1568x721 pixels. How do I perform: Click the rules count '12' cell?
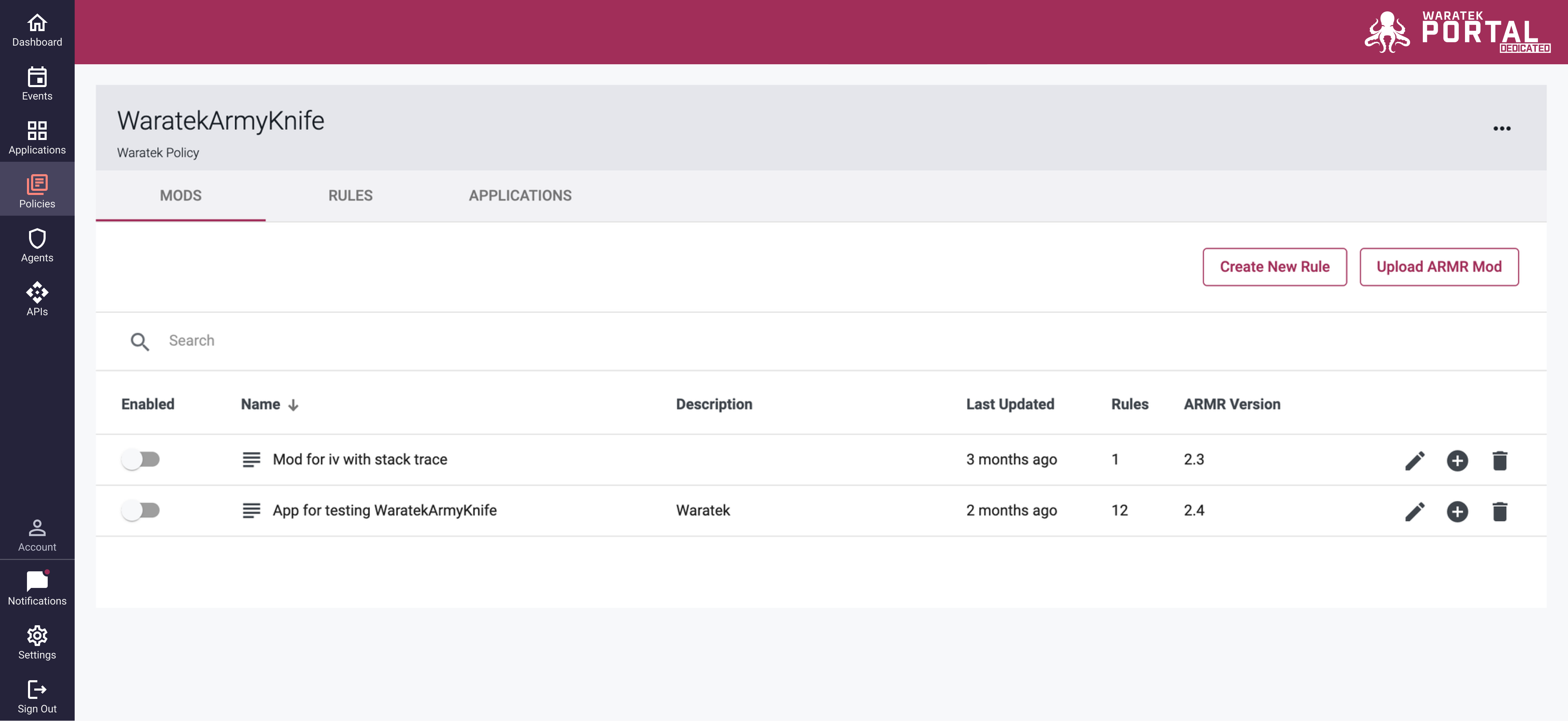point(1119,511)
